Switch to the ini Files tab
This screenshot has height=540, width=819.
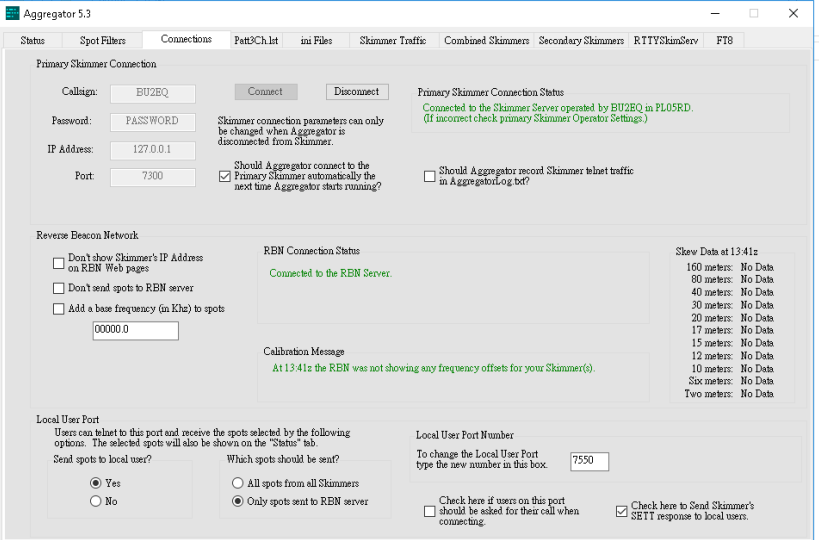pos(316,40)
